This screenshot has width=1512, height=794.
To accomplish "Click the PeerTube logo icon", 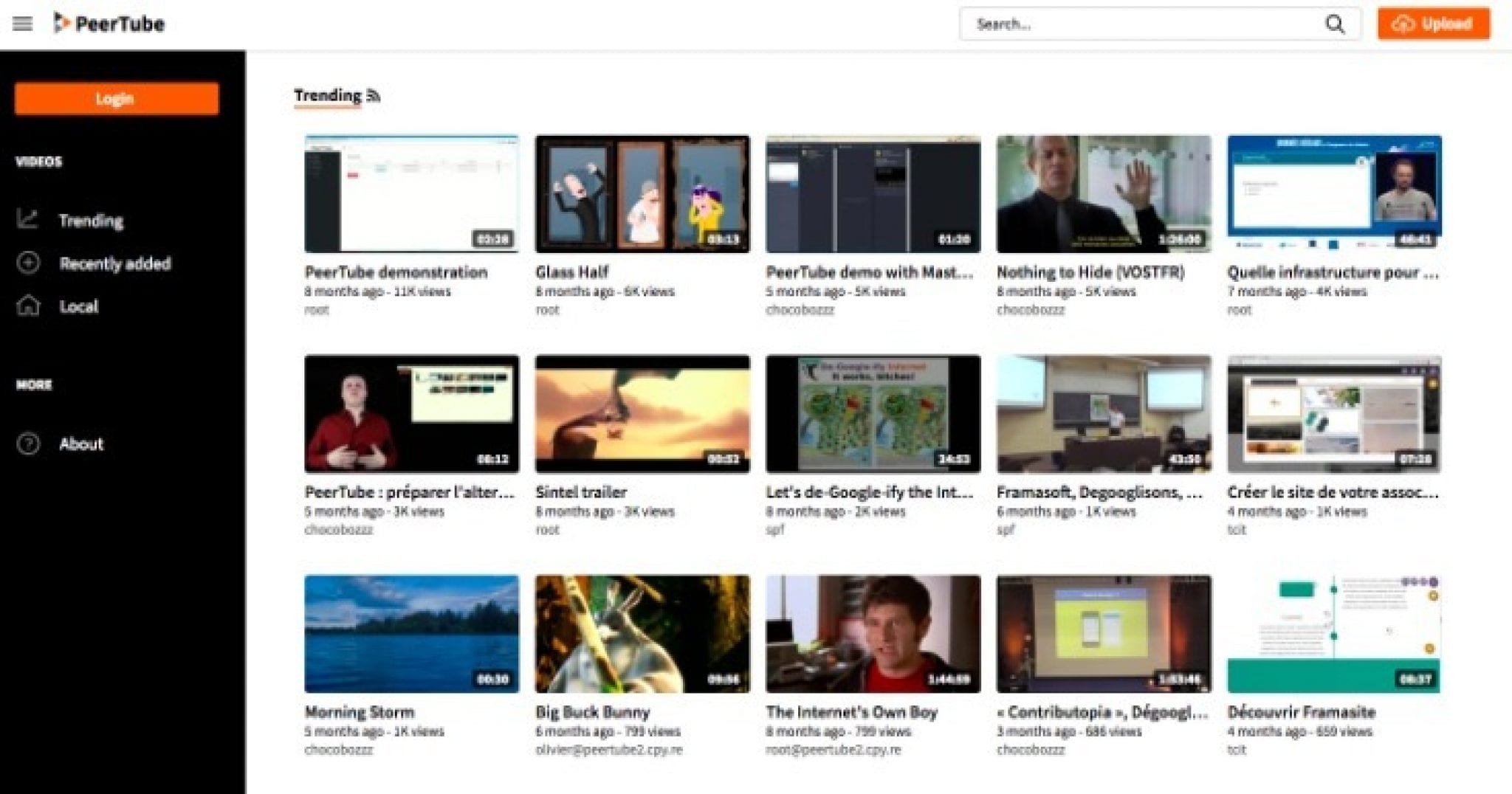I will pos(61,24).
